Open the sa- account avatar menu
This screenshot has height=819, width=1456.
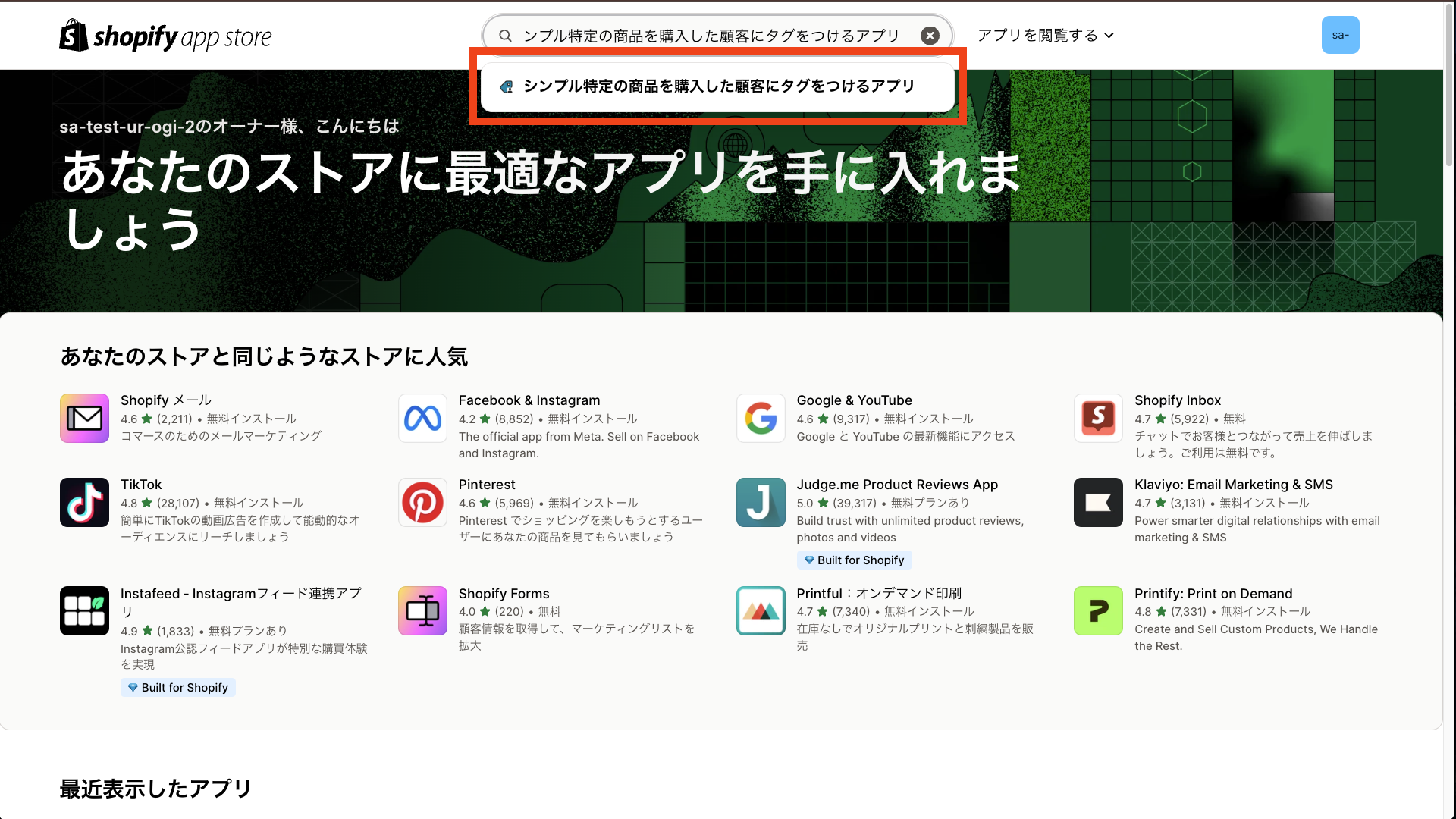1341,35
